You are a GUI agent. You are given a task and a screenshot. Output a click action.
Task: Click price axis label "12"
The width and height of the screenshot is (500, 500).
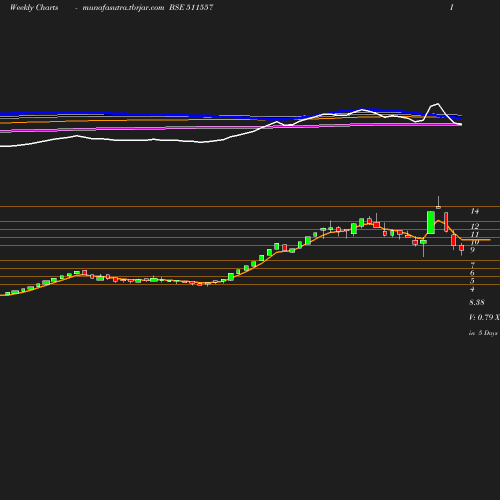click(x=475, y=226)
